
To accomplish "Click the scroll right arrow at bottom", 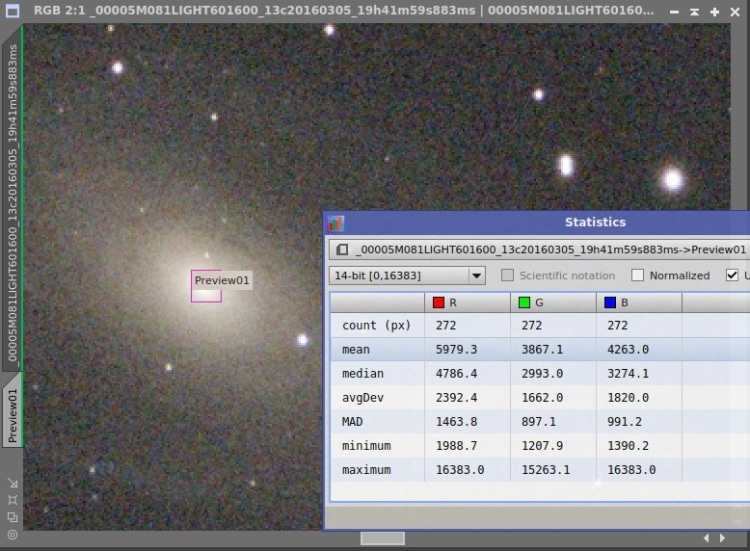I will click(x=723, y=538).
